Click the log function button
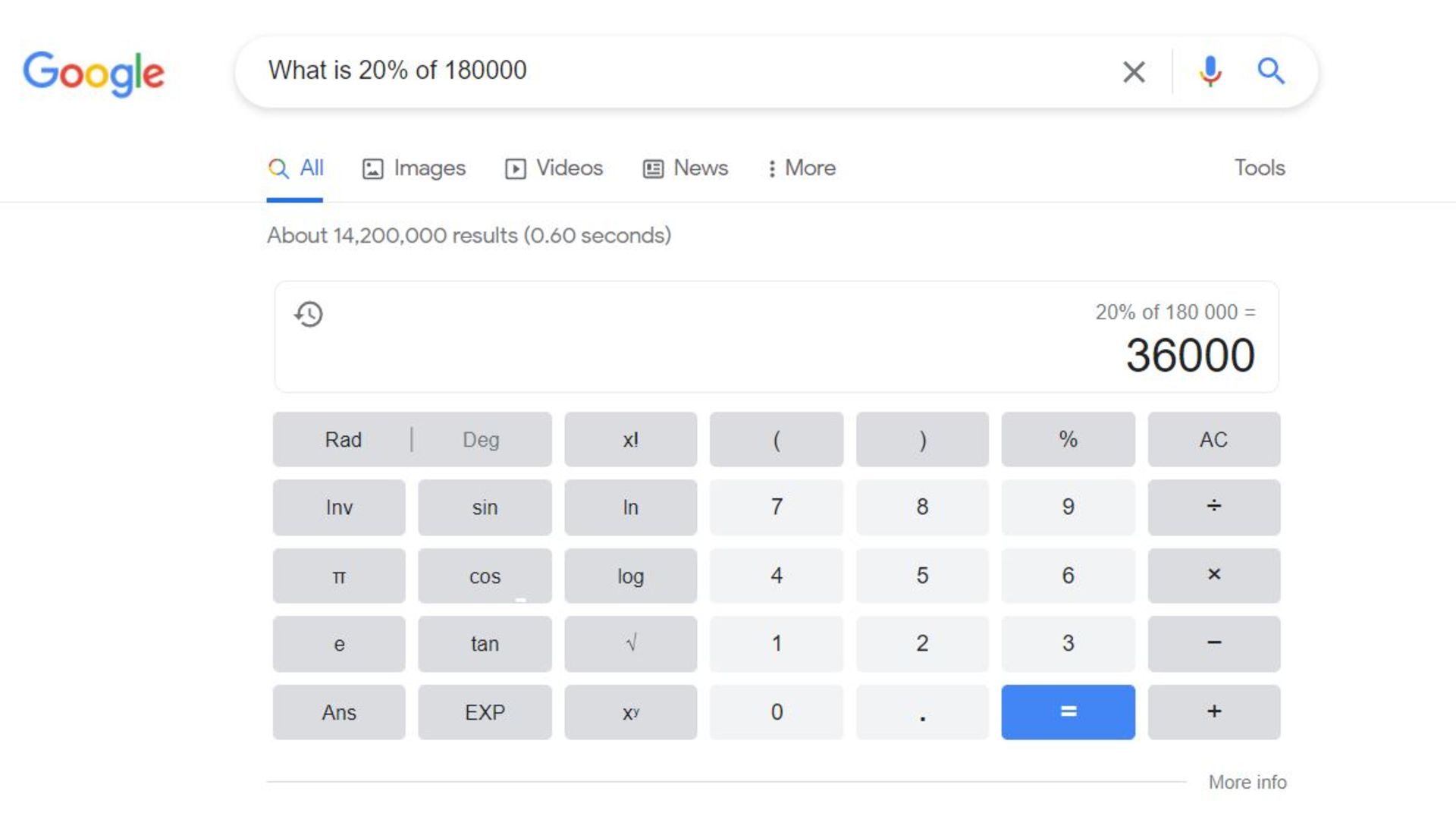 [630, 575]
